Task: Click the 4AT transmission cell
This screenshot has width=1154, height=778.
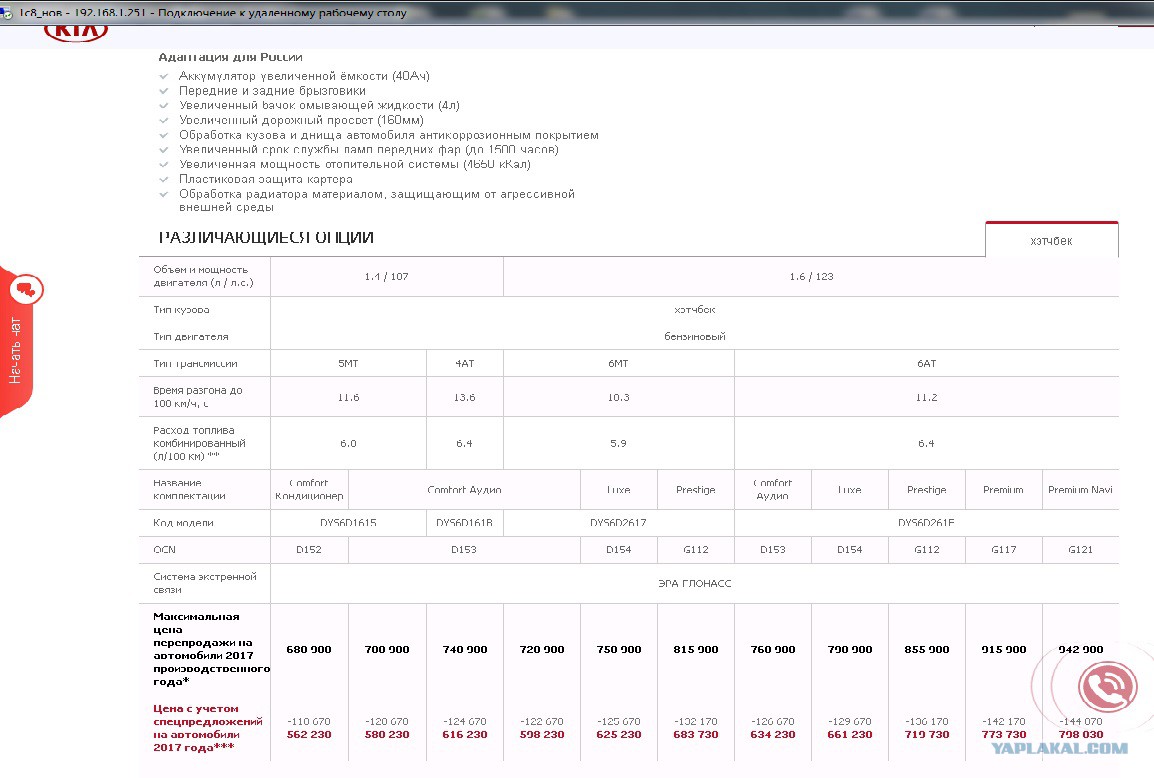Action: point(464,364)
